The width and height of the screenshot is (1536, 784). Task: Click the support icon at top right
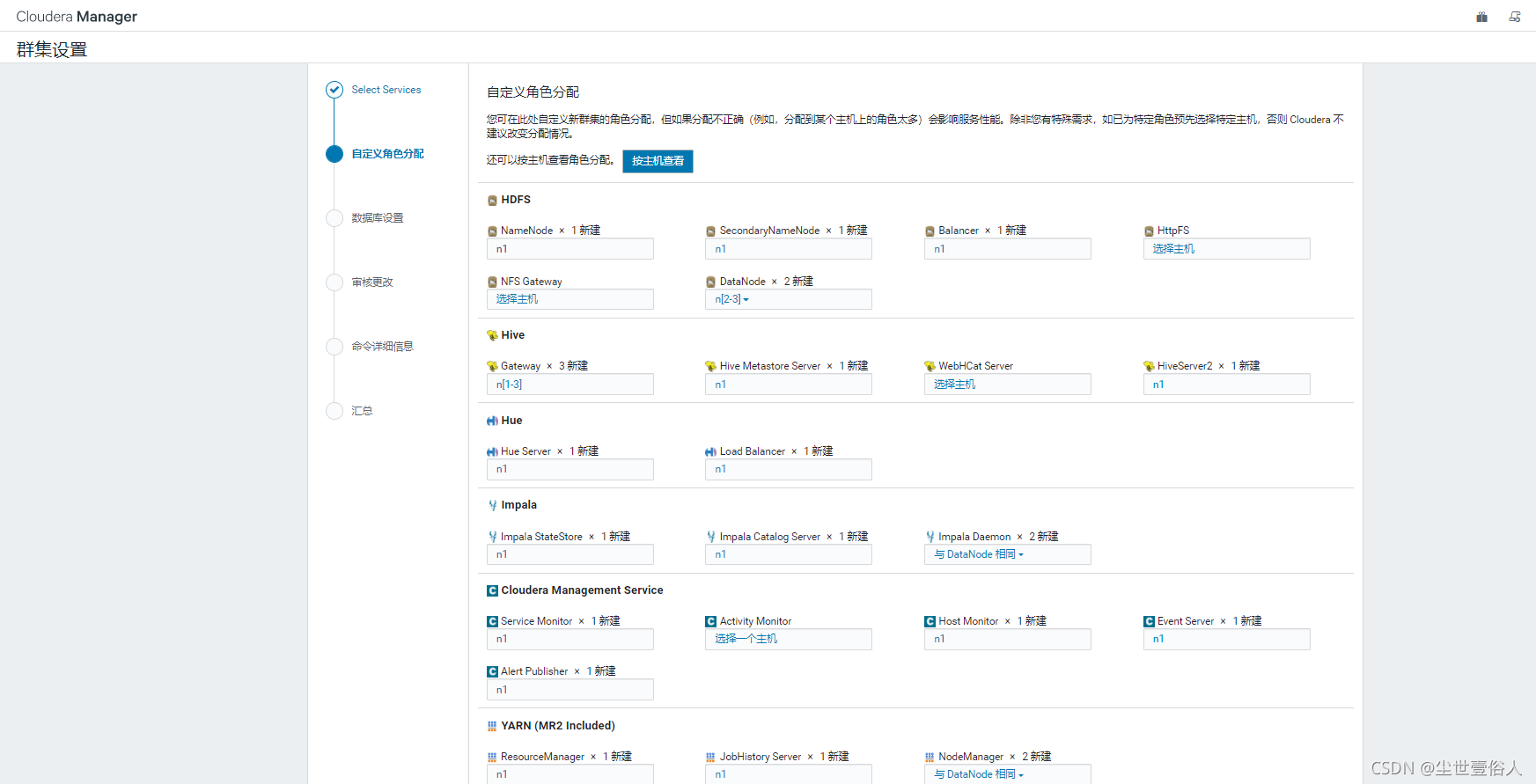click(x=1515, y=17)
